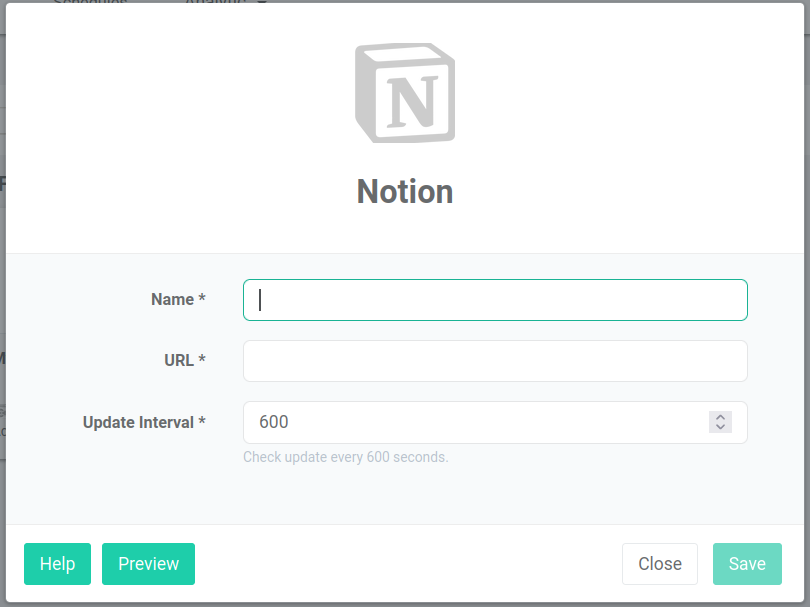Image resolution: width=810 pixels, height=607 pixels.
Task: Click the Notion logo icon
Action: 405,93
